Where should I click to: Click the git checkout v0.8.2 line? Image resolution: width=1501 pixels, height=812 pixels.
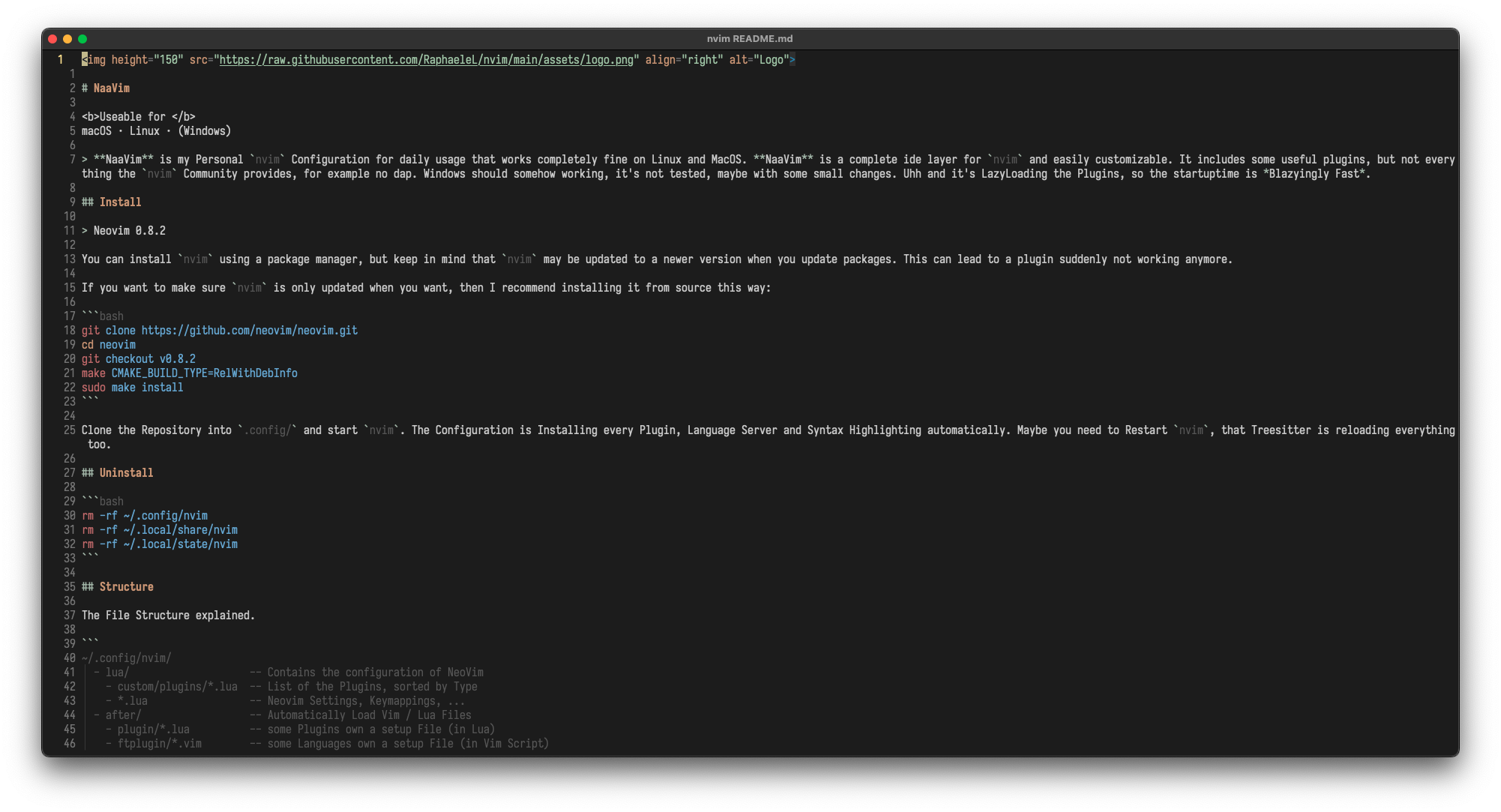point(139,359)
